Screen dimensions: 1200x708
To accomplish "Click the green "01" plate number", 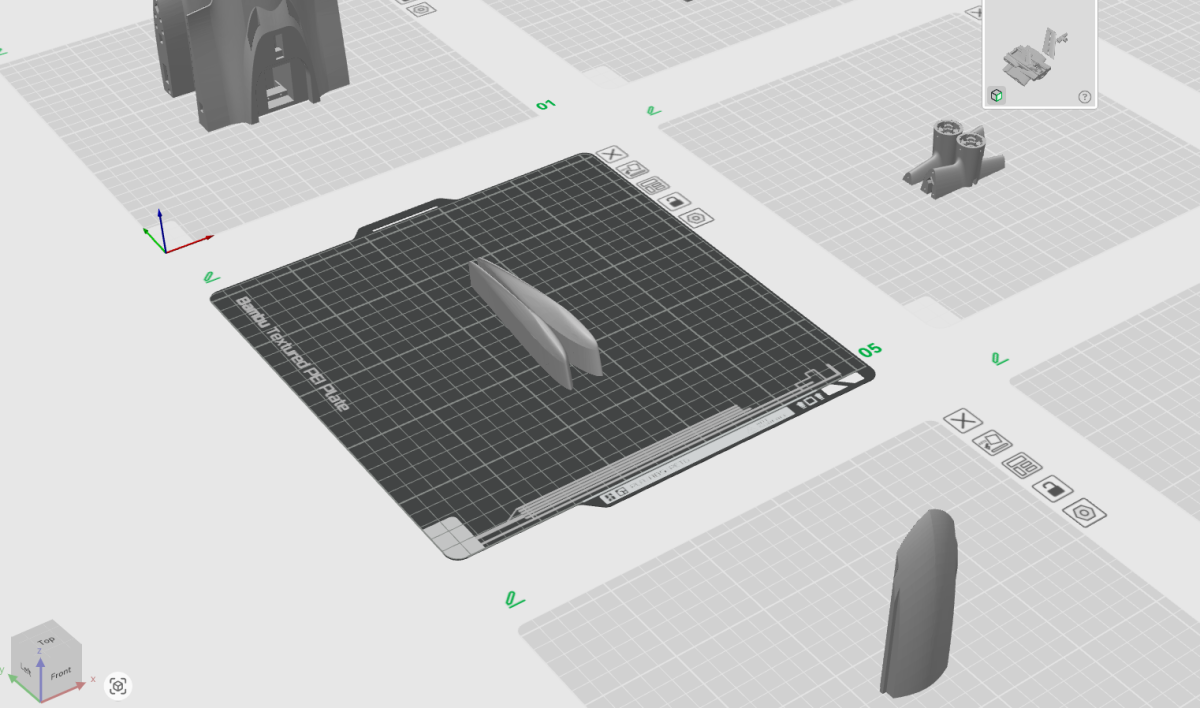I will pyautogui.click(x=545, y=105).
